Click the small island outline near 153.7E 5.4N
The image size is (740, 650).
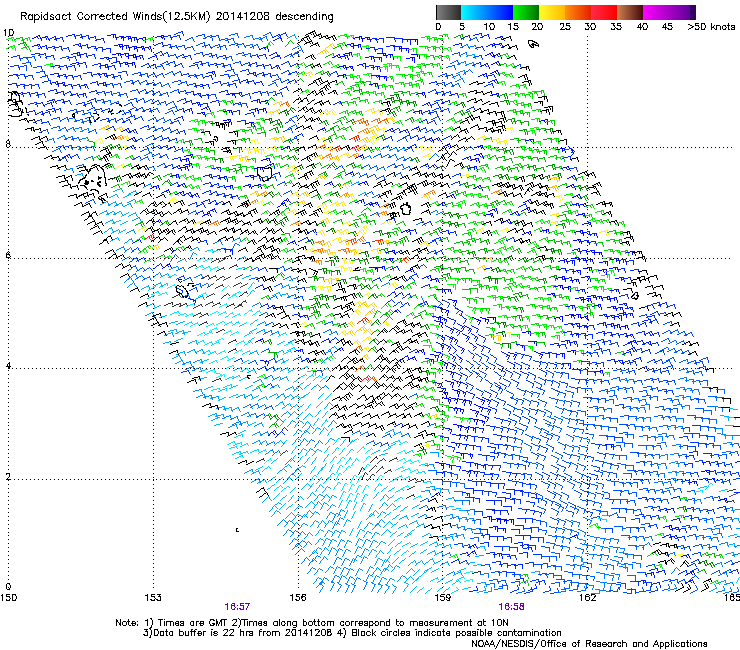[183, 291]
